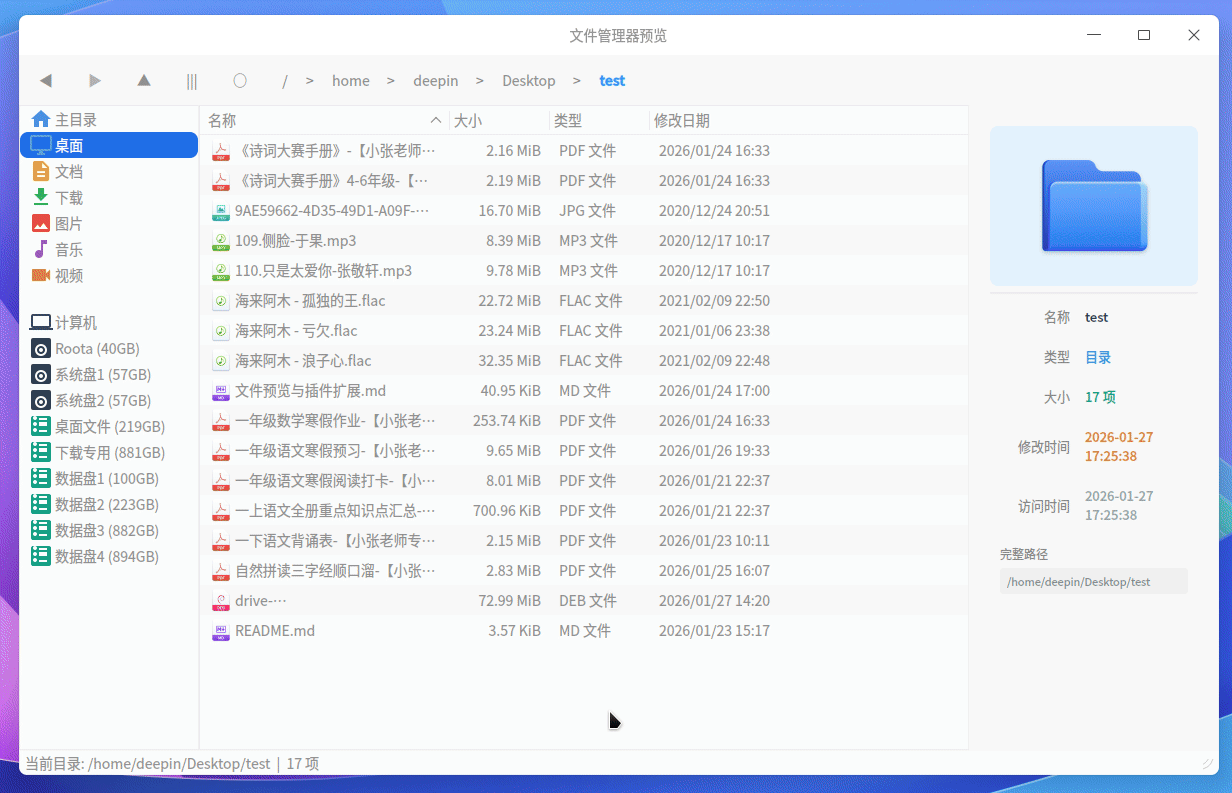Image resolution: width=1232 pixels, height=793 pixels.
Task: Click FLAC icon of 海来阿木 - 亏欠
Action: pos(221,331)
